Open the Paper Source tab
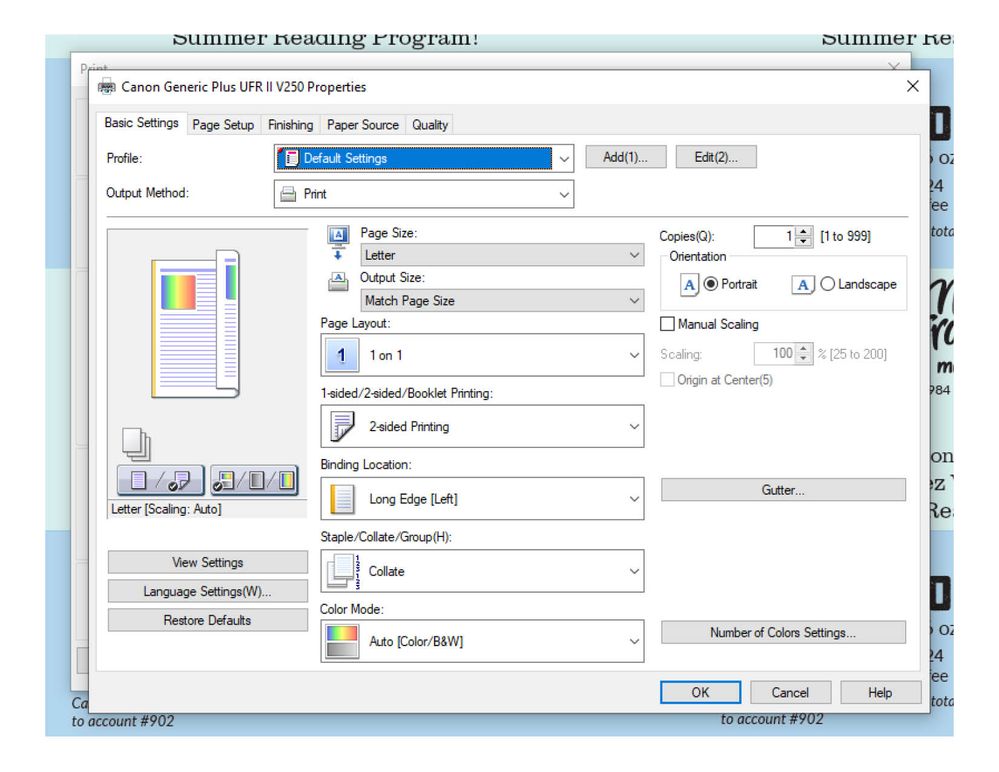 pyautogui.click(x=362, y=125)
